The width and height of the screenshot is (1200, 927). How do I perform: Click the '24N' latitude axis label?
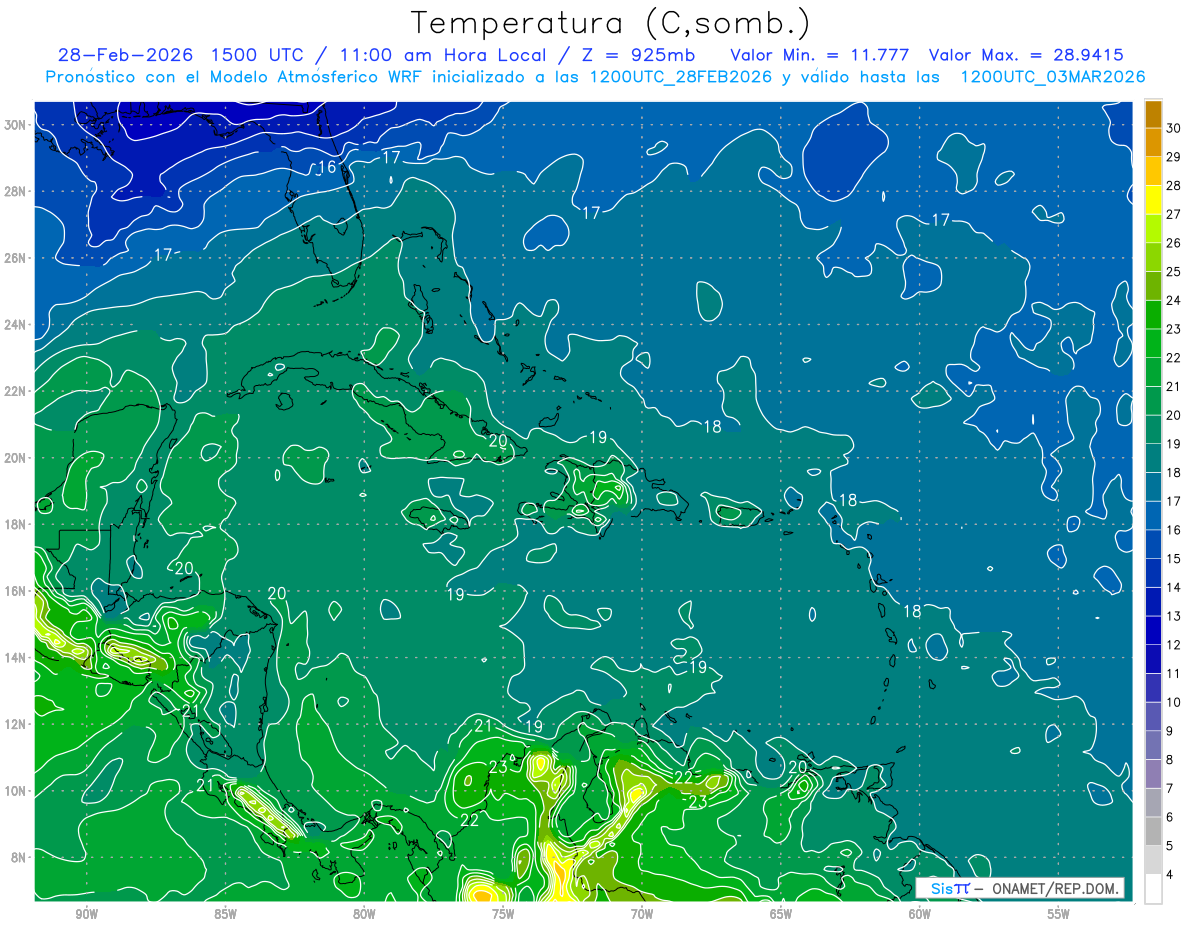(16, 324)
